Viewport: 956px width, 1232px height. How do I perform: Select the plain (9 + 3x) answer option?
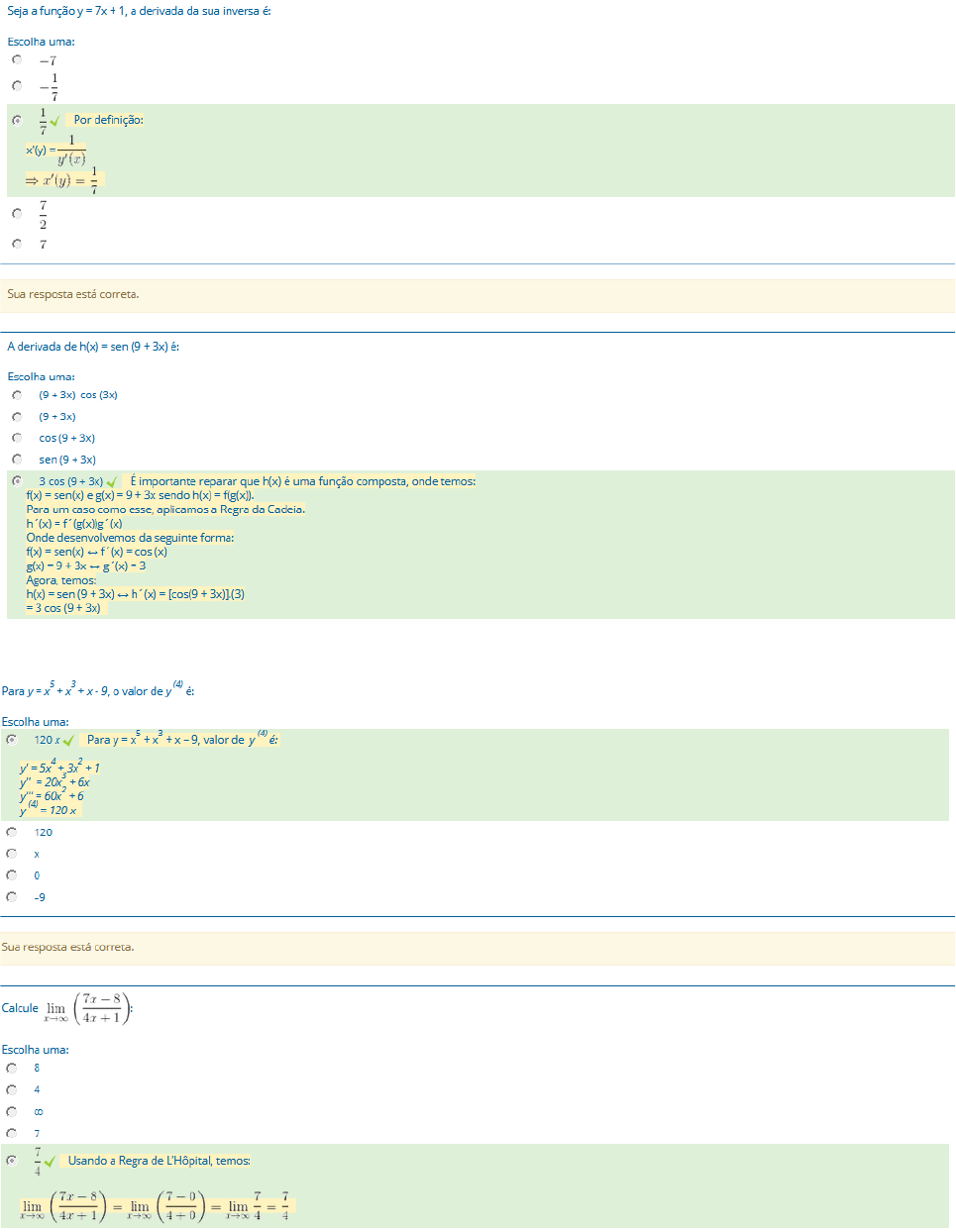(17, 417)
